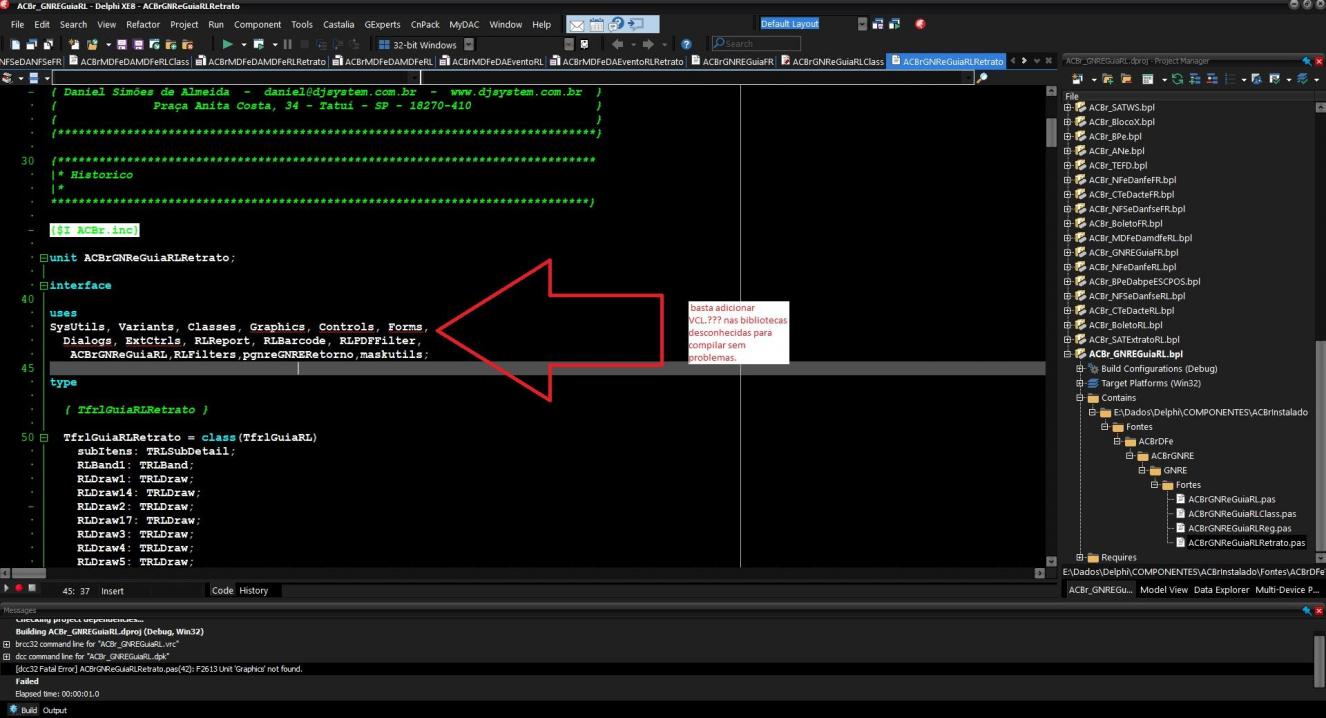The height and width of the screenshot is (718, 1326).
Task: Open the Default Layout dropdown
Action: click(x=862, y=24)
